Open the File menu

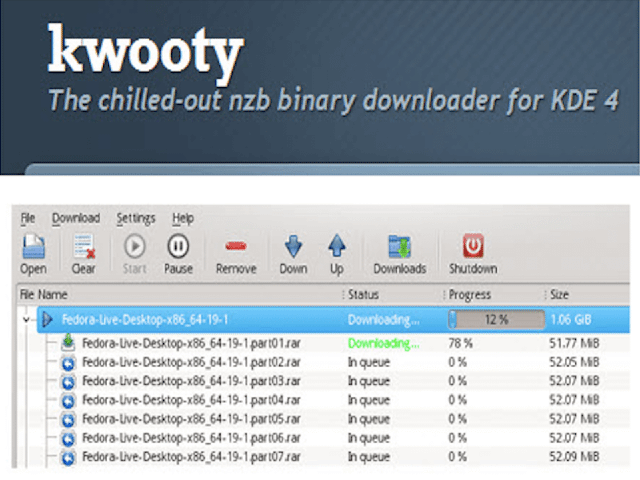[28, 218]
